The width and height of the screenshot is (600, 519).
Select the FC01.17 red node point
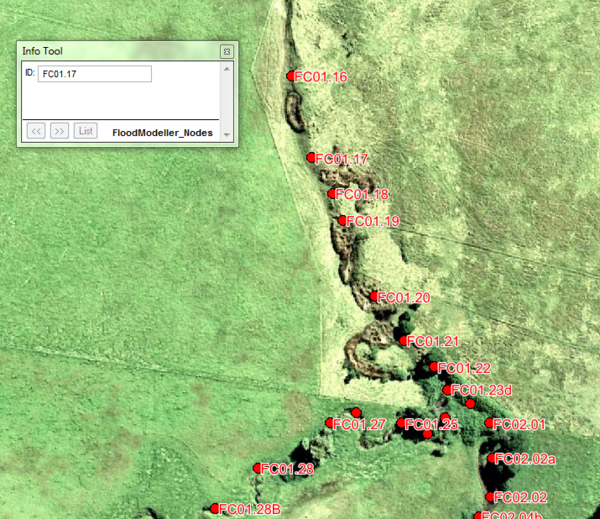311,158
